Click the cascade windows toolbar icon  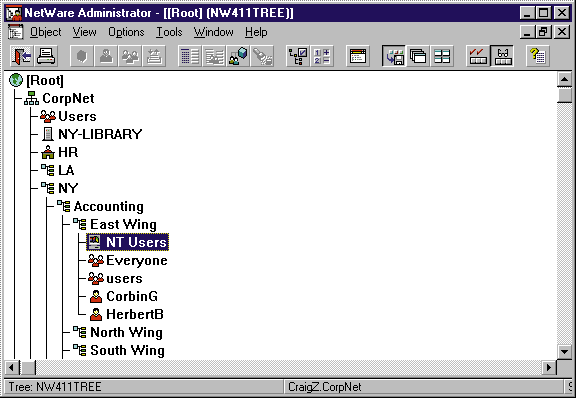pyautogui.click(x=418, y=56)
